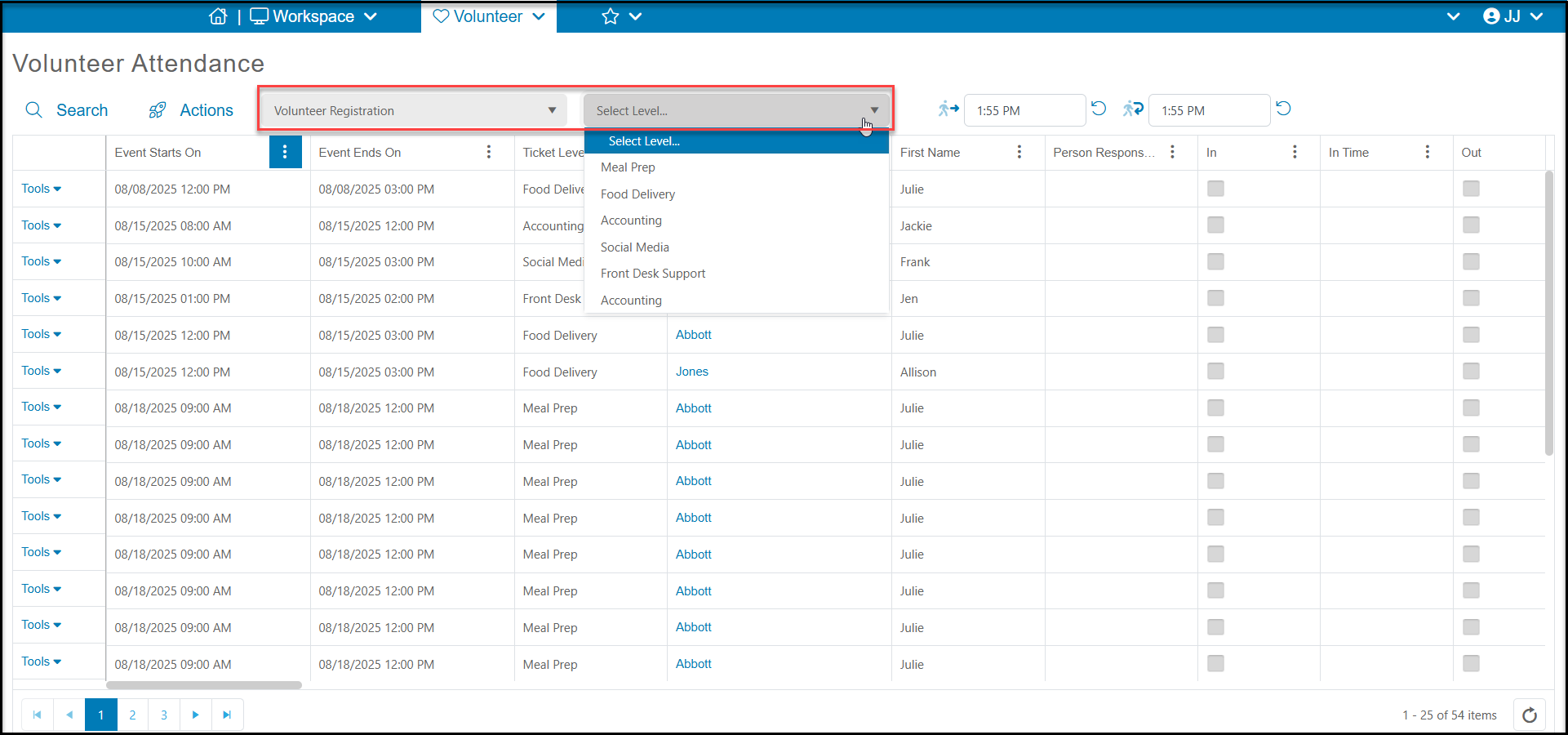Open the Workspace dropdown menu
This screenshot has width=1568, height=735.
tap(313, 16)
